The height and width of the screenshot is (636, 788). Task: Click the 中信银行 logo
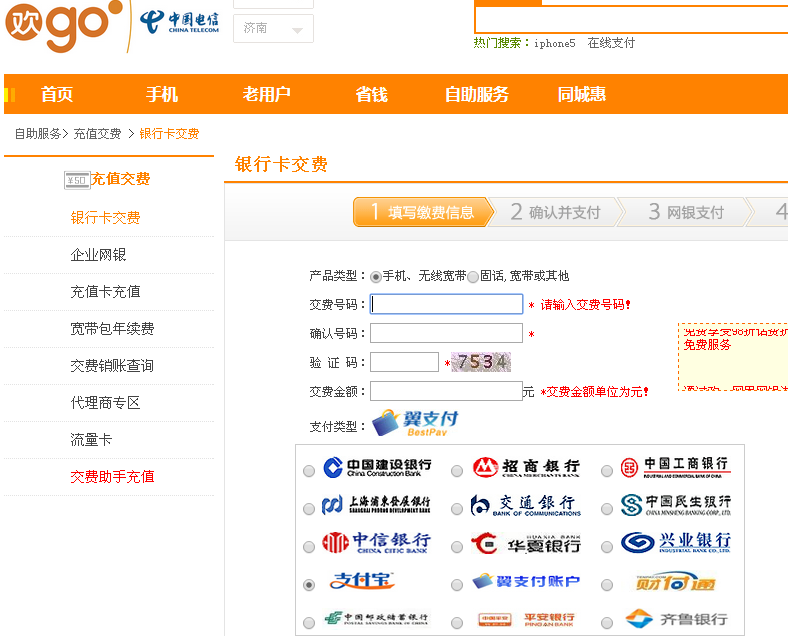pos(376,543)
